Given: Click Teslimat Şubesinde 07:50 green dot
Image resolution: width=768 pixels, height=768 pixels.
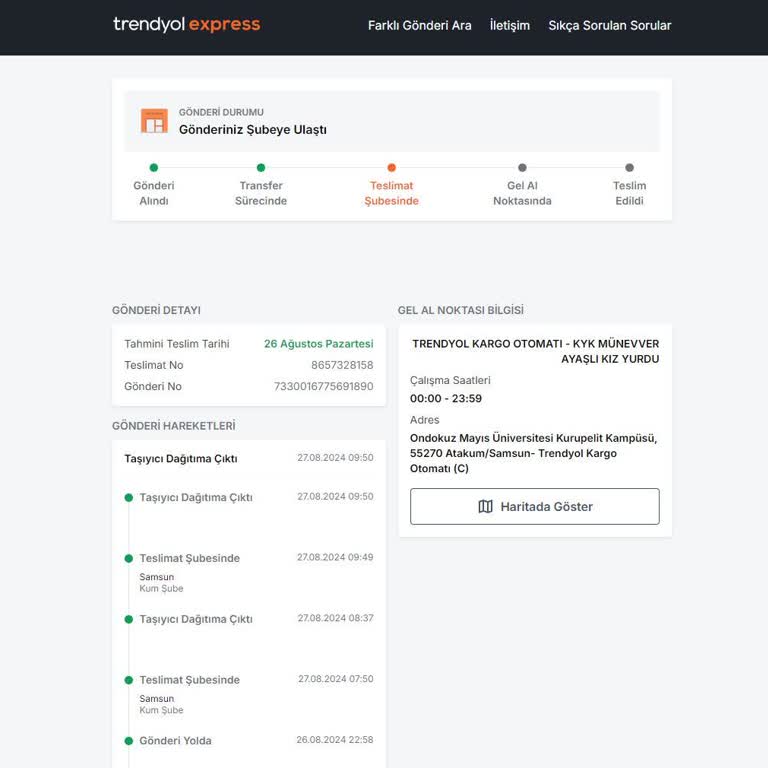Looking at the screenshot, I should click(x=129, y=680).
